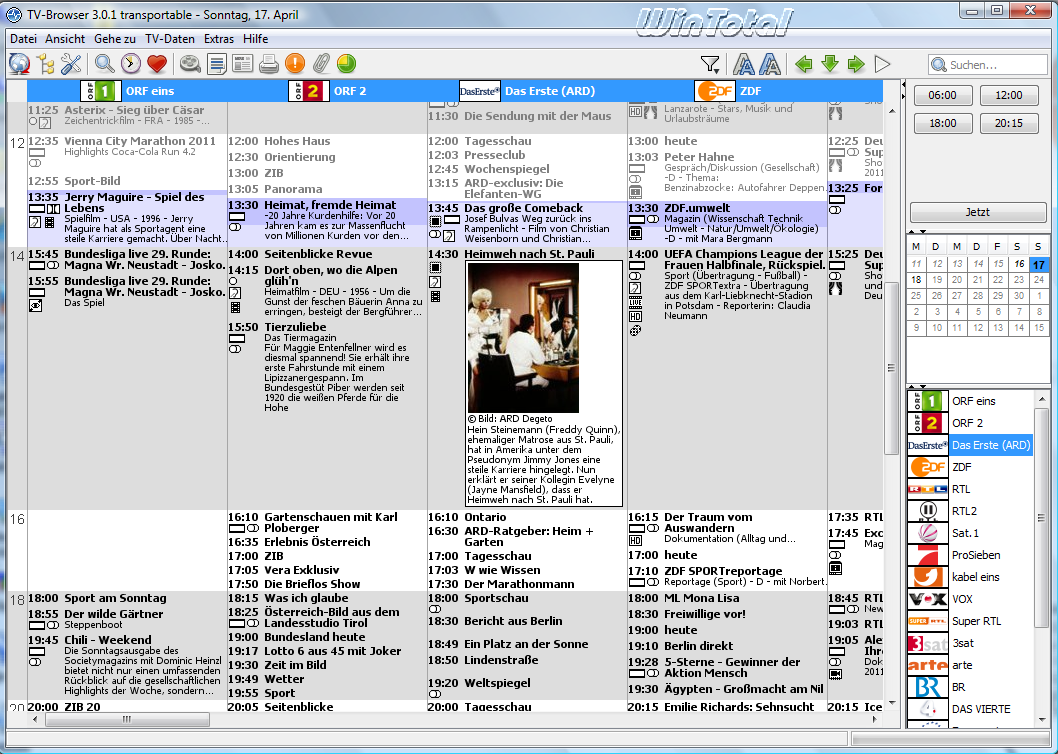Decrease font size with small A icon

click(x=744, y=65)
